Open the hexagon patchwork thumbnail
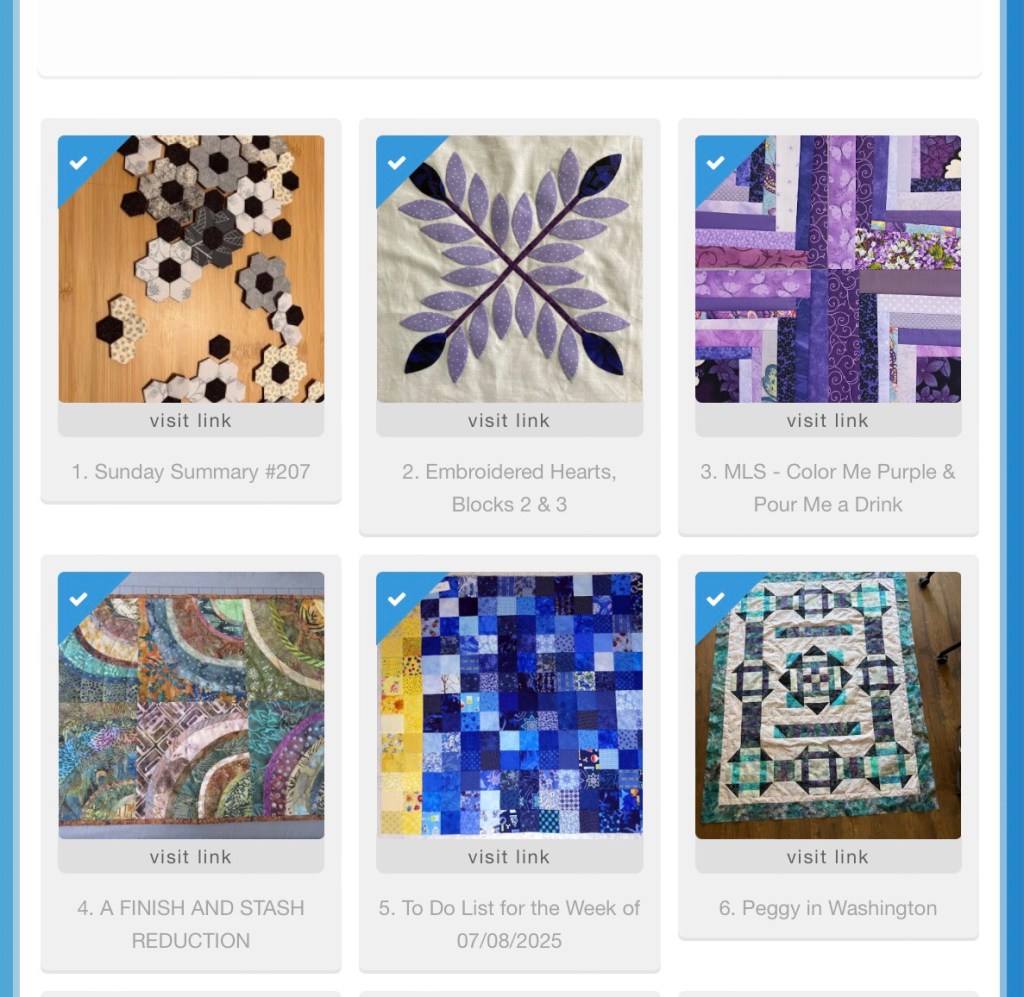Screen dimensions: 1024x997 [191, 269]
